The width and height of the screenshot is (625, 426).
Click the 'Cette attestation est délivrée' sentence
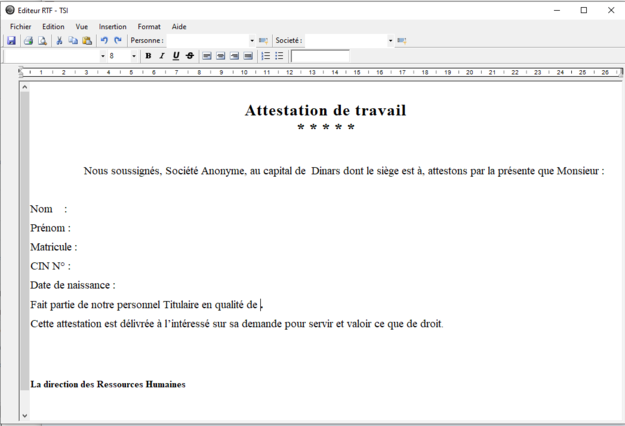(237, 324)
